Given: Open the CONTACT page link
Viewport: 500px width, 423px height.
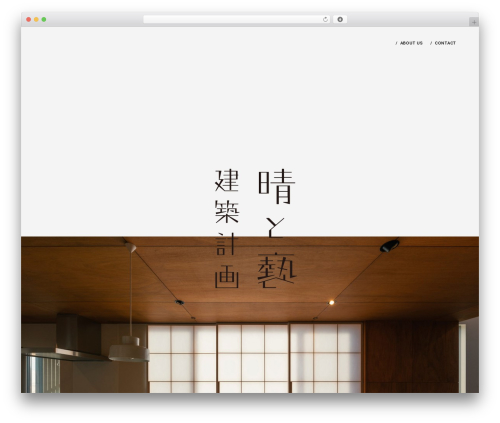Looking at the screenshot, I should (x=445, y=43).
